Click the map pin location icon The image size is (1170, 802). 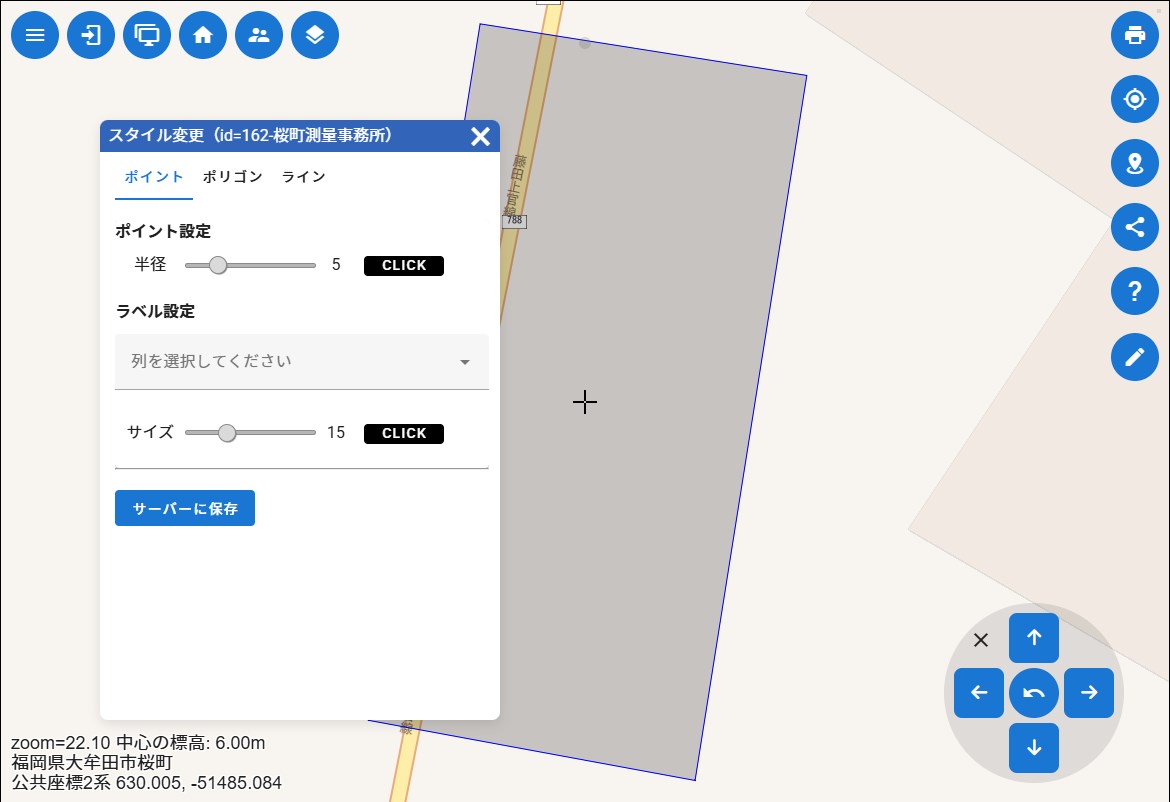click(1135, 163)
